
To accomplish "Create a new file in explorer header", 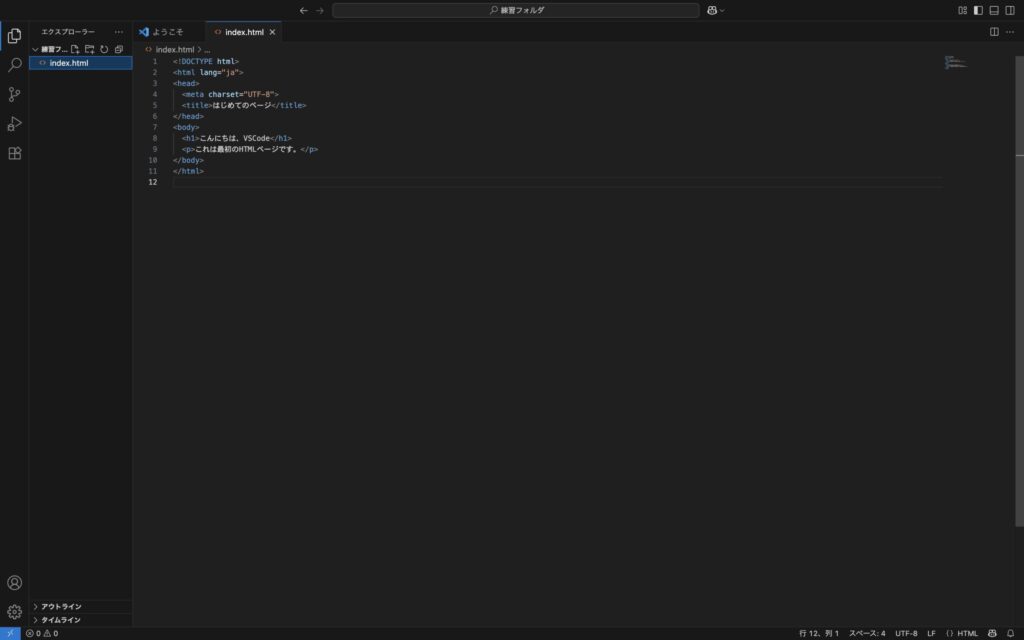I will pos(75,50).
